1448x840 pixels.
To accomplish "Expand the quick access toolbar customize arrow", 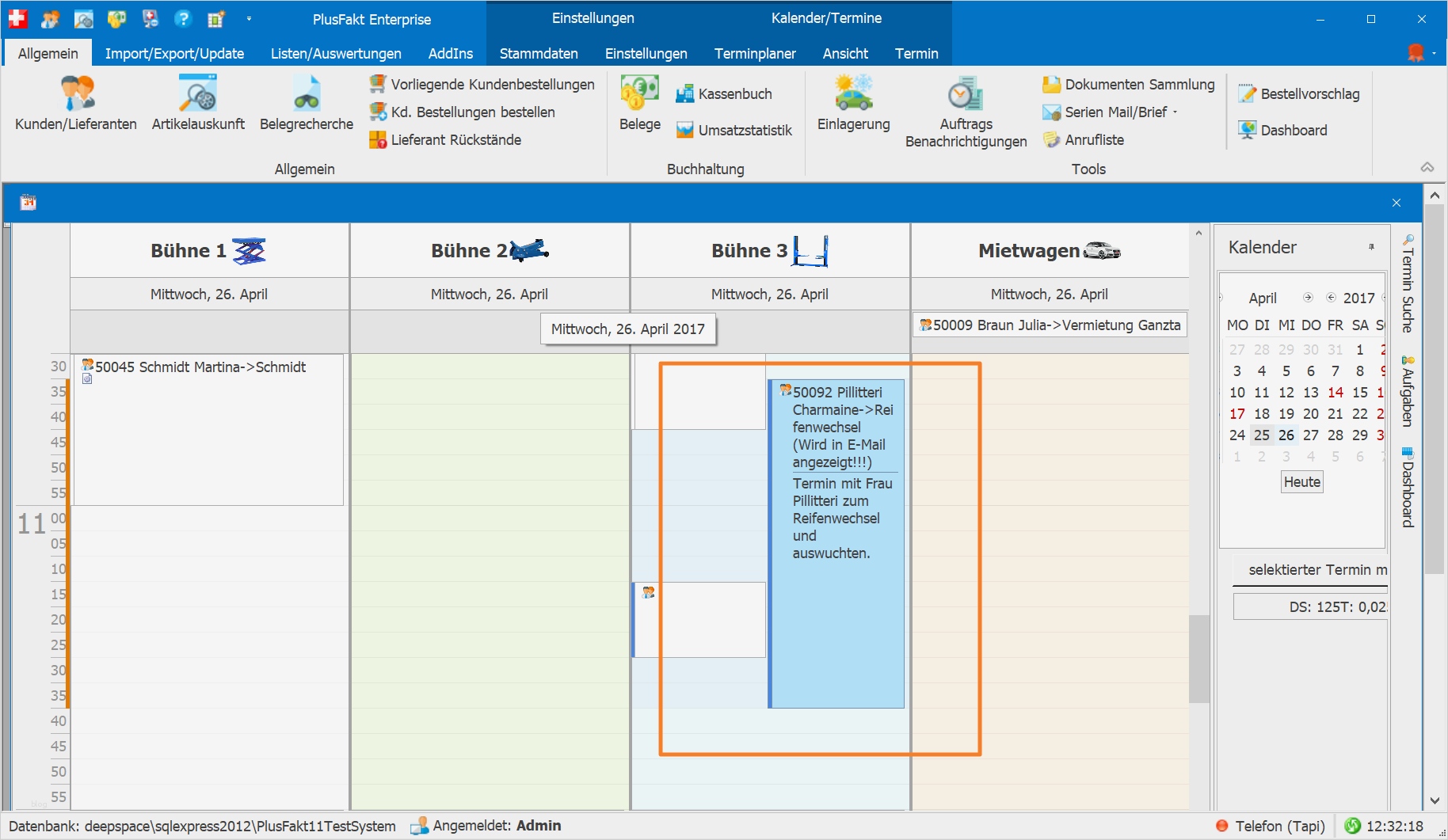I will pyautogui.click(x=249, y=19).
